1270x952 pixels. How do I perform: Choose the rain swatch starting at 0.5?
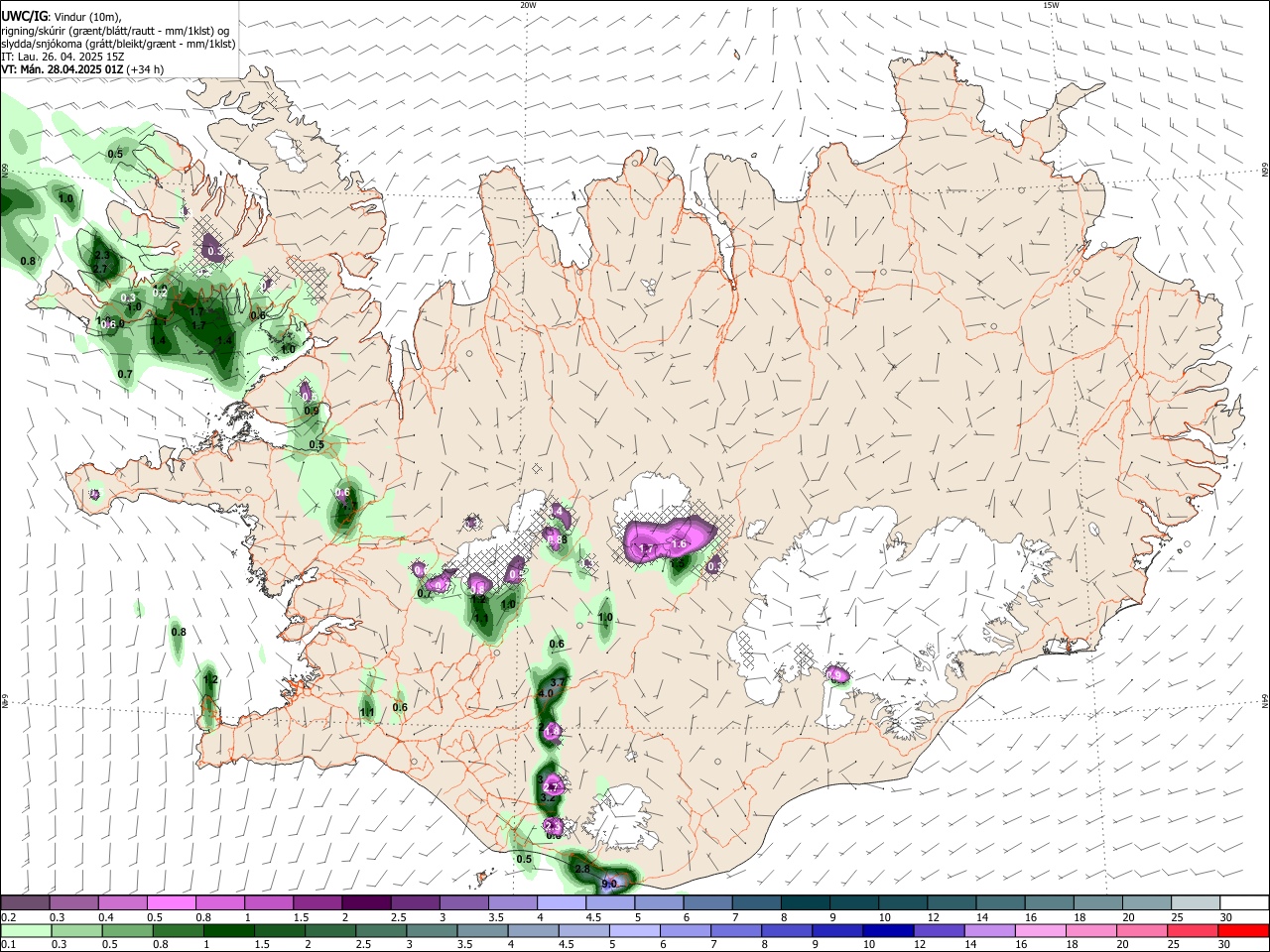(x=126, y=930)
